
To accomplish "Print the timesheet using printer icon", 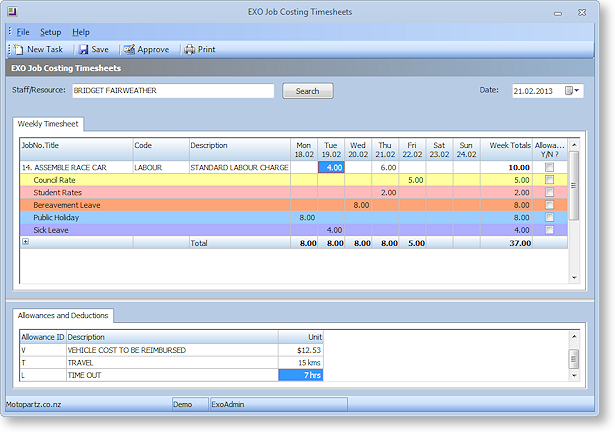I will click(x=189, y=49).
